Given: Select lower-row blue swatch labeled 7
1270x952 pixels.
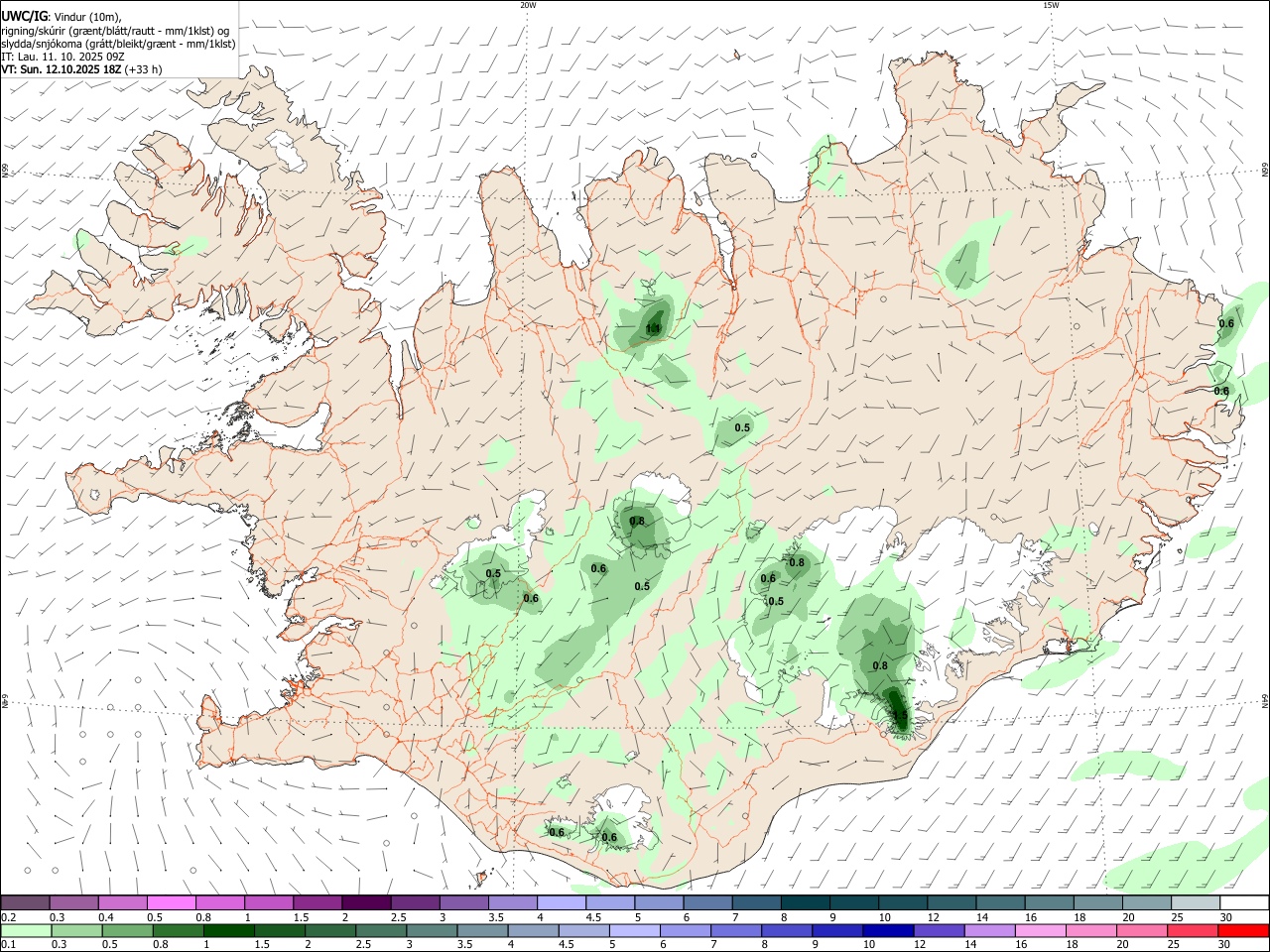Looking at the screenshot, I should click(x=735, y=930).
